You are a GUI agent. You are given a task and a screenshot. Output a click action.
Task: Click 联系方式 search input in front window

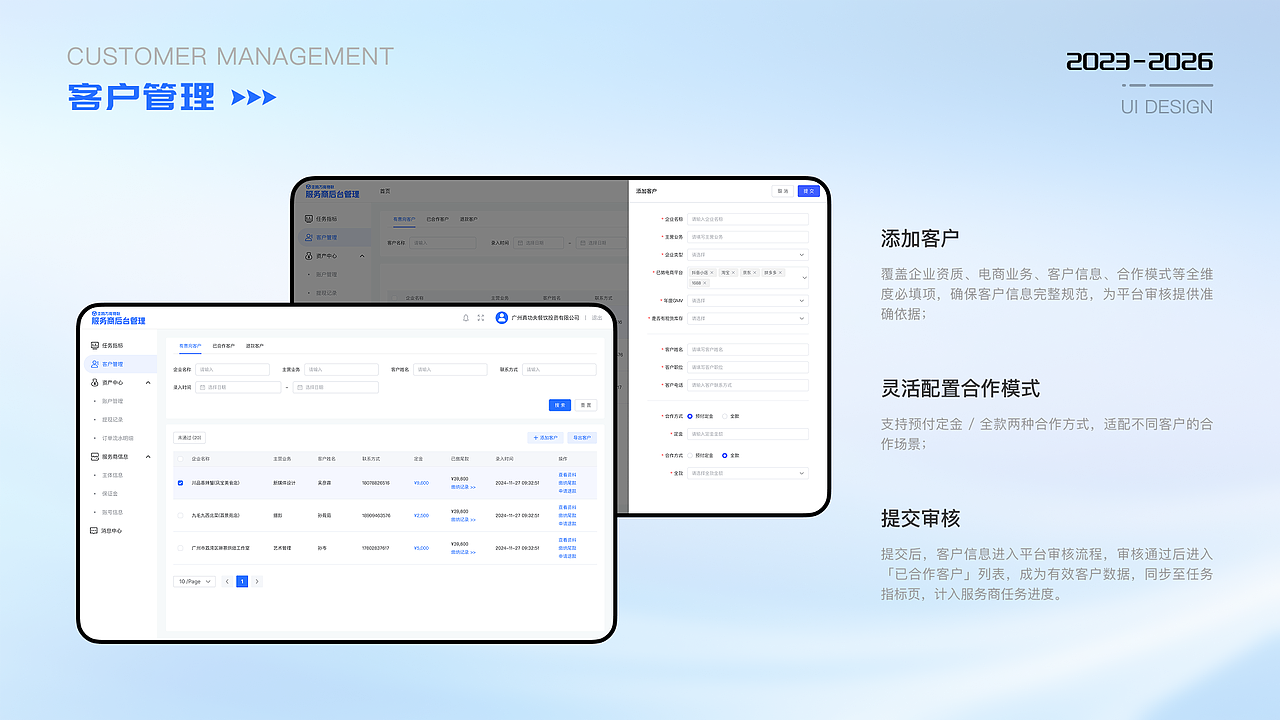pyautogui.click(x=559, y=369)
